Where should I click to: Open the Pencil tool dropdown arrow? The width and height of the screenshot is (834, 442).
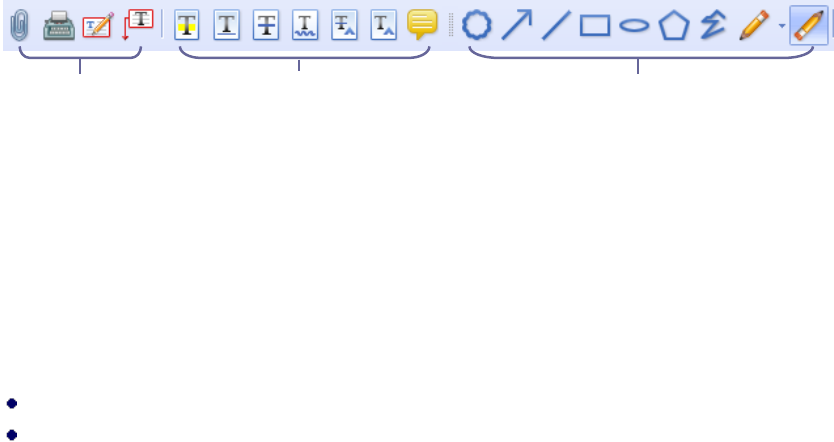click(782, 26)
